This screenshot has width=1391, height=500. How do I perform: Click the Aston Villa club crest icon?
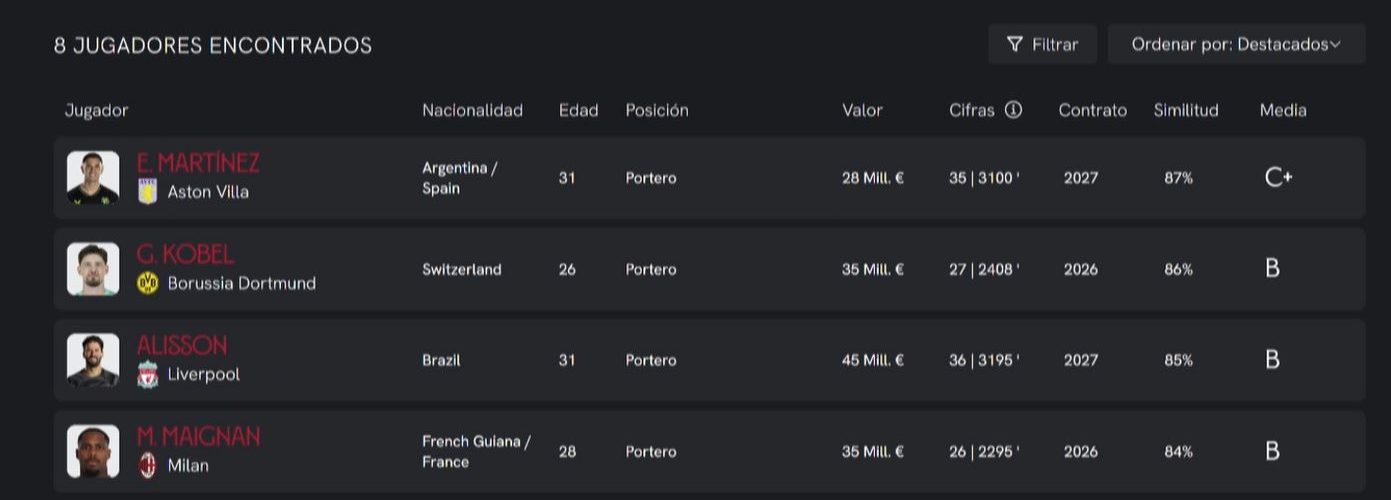[x=147, y=191]
